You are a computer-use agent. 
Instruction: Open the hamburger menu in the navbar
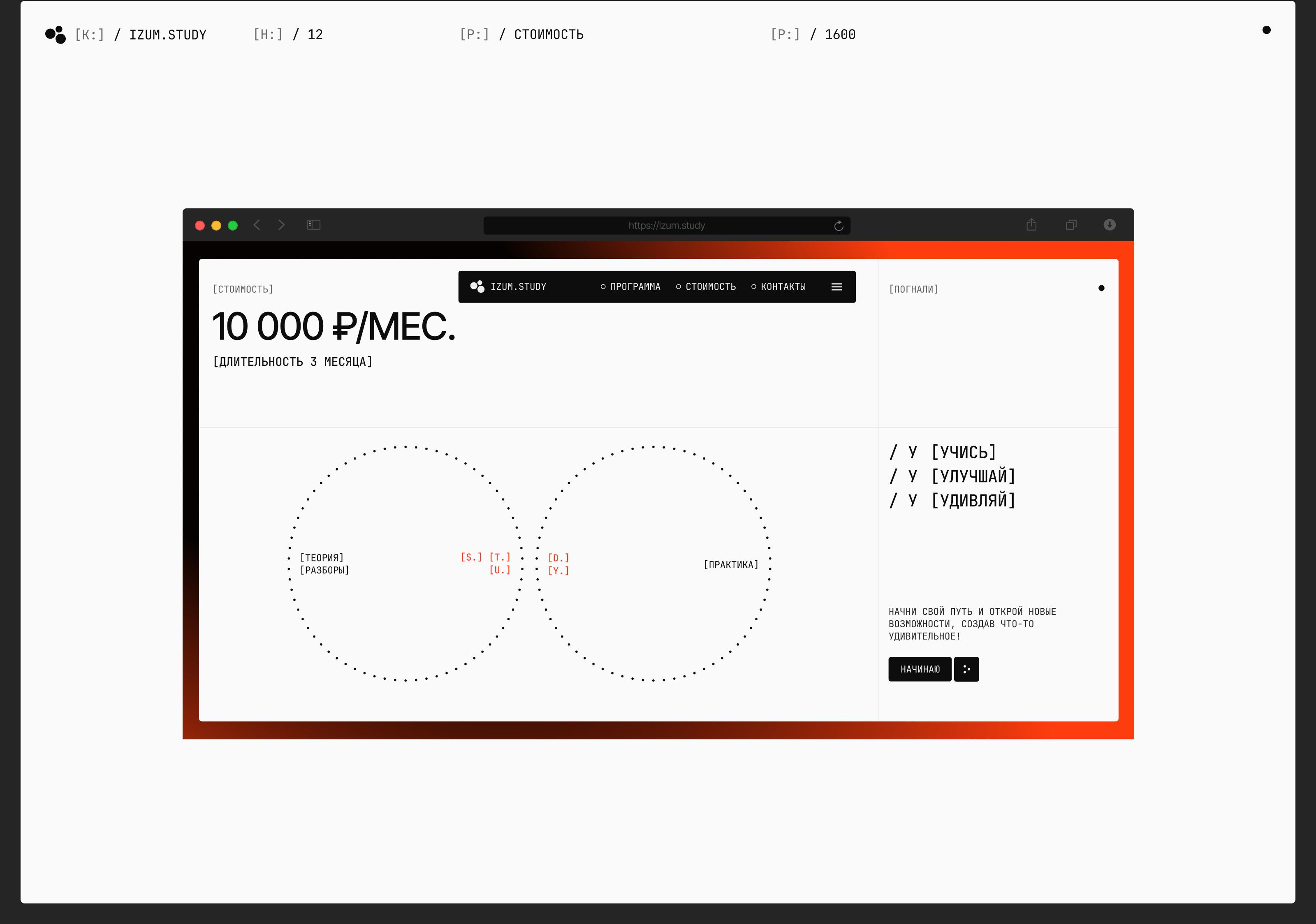coord(837,287)
